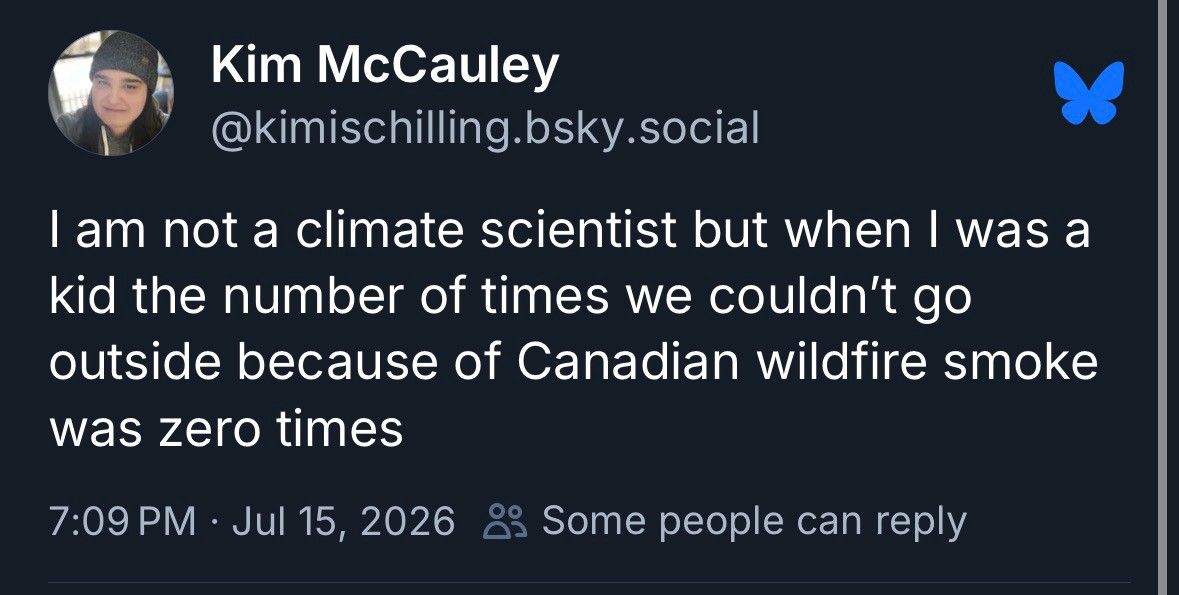Viewport: 1179px width, 595px height.
Task: Click the words "zero times" in post
Action: [279, 430]
